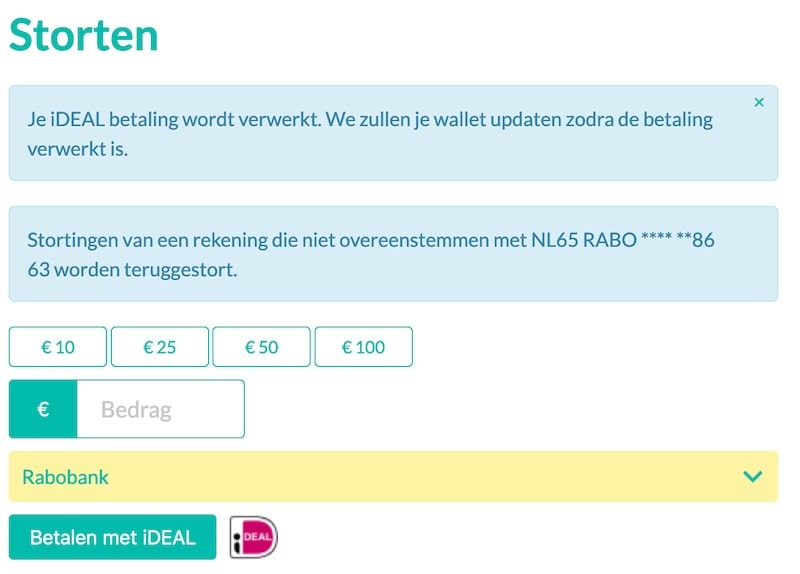Screen dimensions: 800x574
Task: Click the 'Je iDEAL betaling wordt verwerkt' line
Action: pos(370,119)
